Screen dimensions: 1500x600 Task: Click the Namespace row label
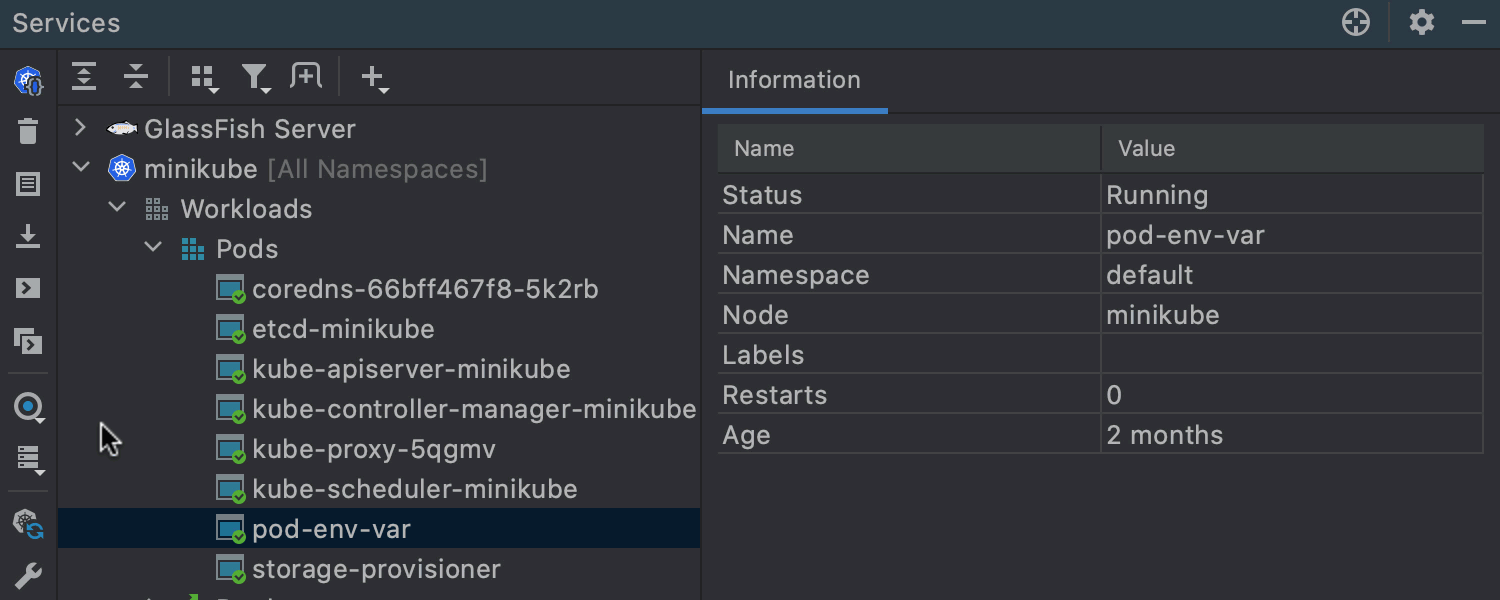point(796,275)
